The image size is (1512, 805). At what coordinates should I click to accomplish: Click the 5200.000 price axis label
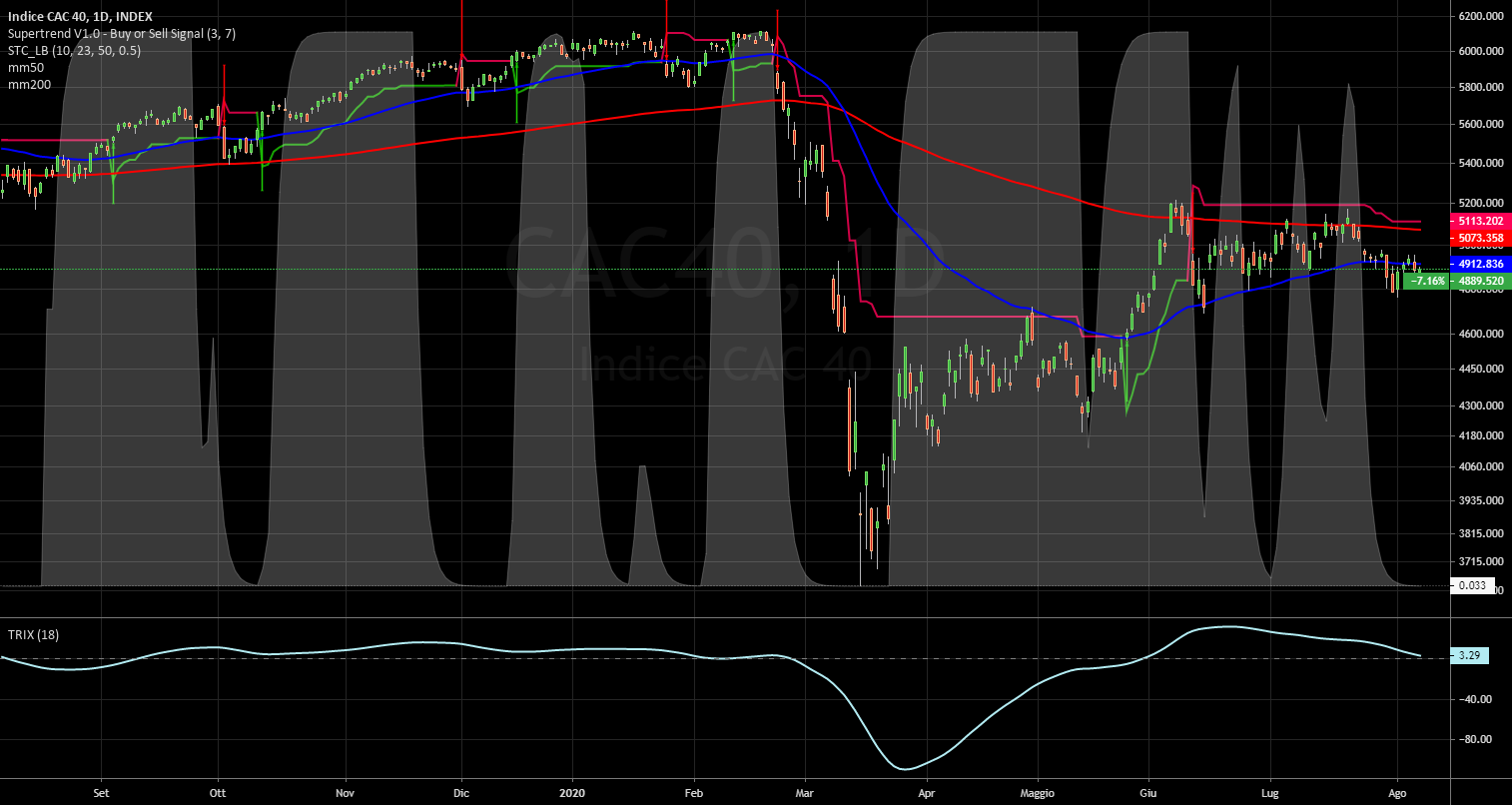click(x=1481, y=203)
